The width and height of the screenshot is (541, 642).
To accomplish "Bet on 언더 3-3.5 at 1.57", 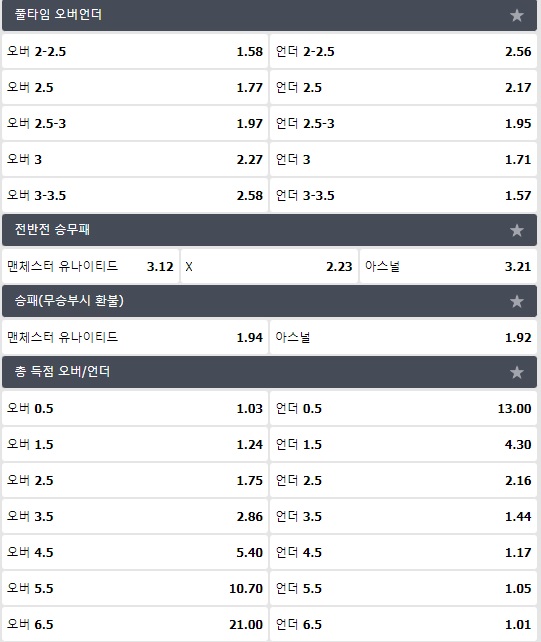I will (403, 195).
